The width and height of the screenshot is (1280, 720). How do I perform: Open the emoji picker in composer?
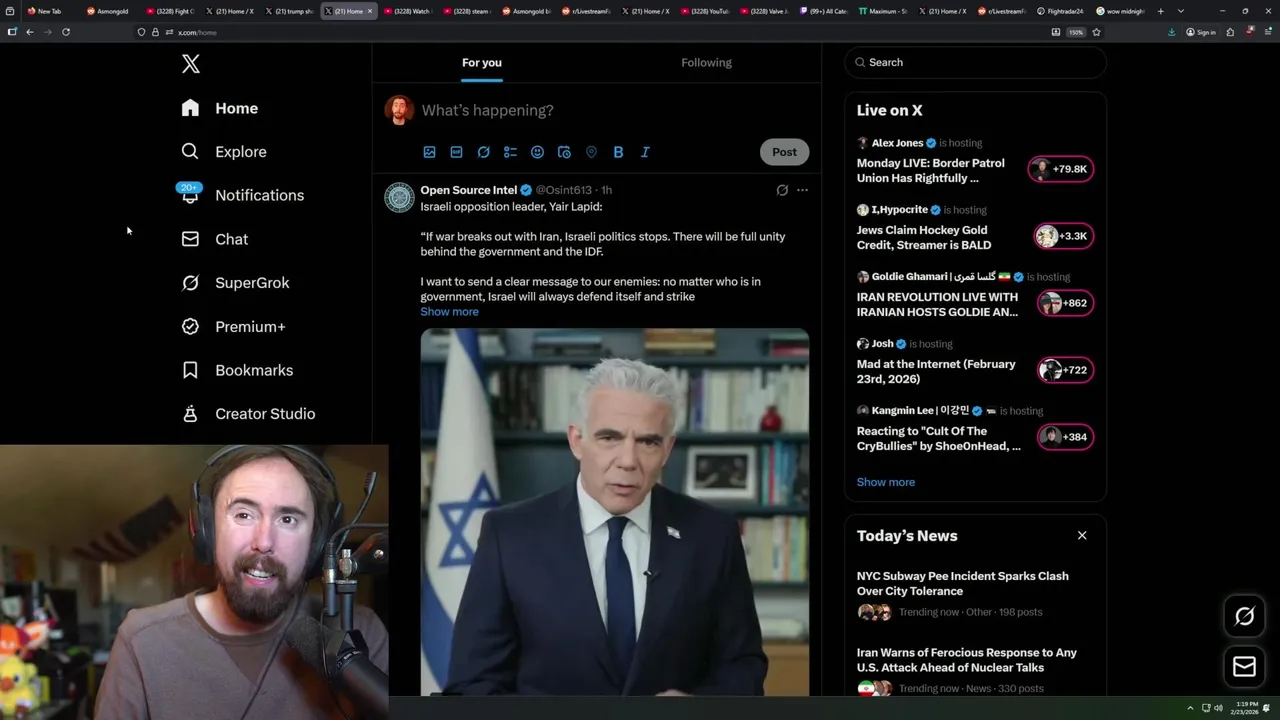[537, 152]
